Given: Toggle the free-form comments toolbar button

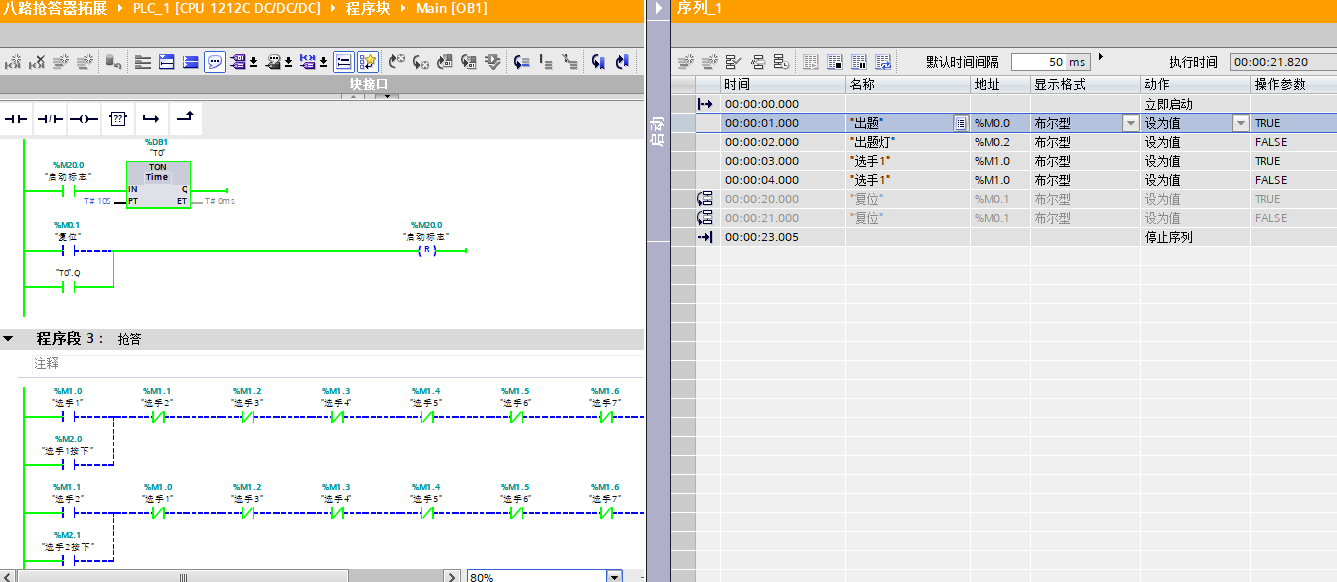Looking at the screenshot, I should point(215,62).
